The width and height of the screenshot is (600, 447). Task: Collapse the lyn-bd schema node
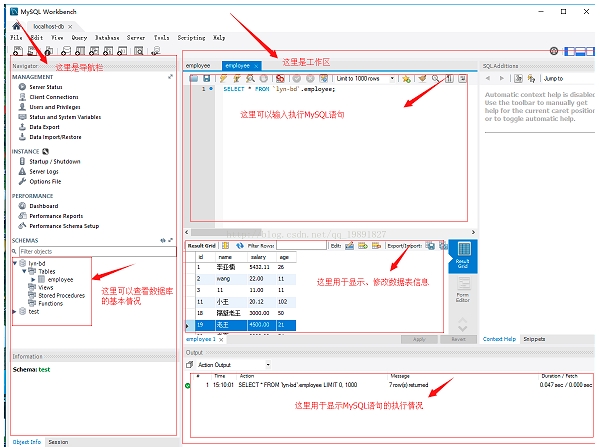click(15, 263)
